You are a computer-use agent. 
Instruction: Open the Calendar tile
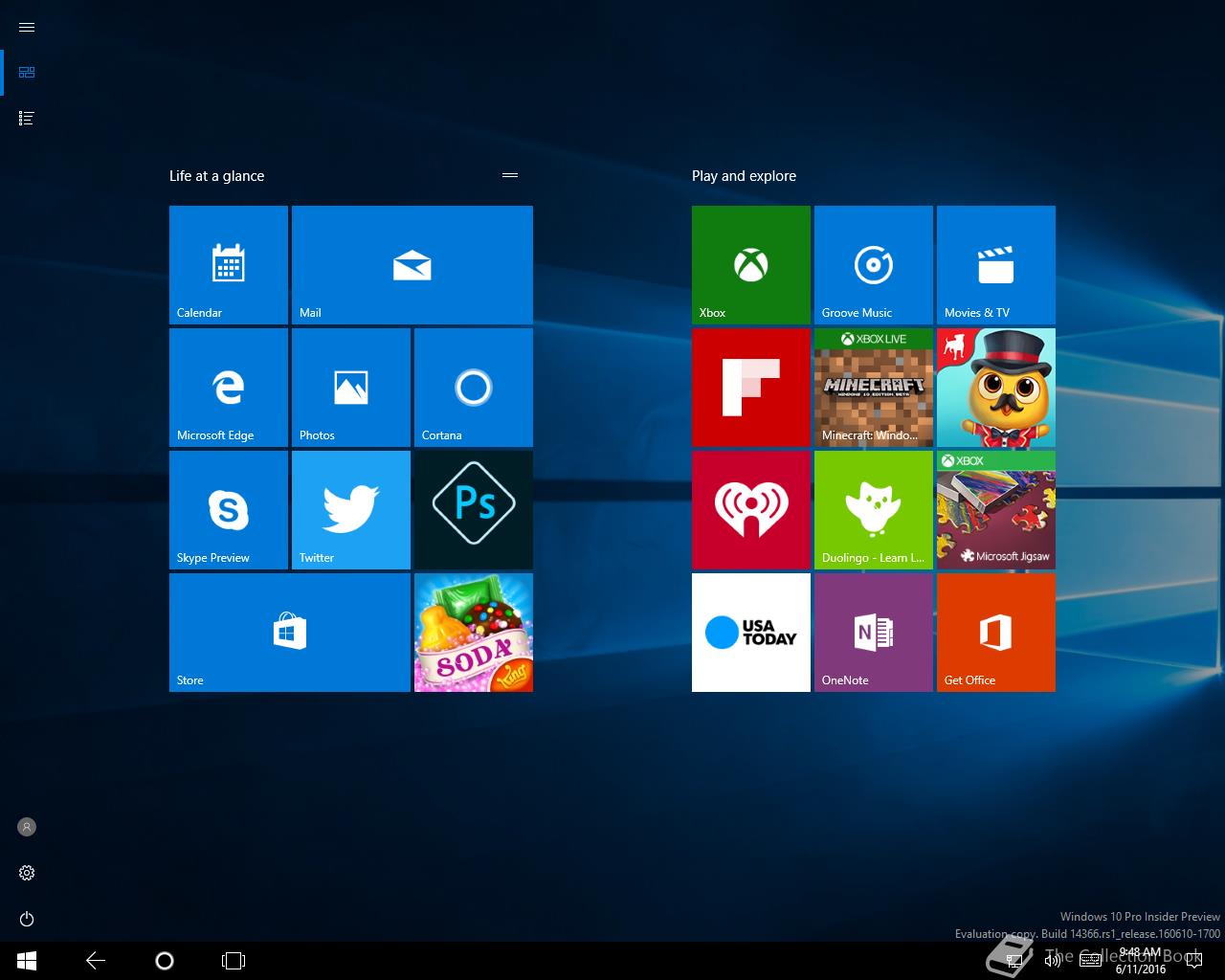(229, 265)
